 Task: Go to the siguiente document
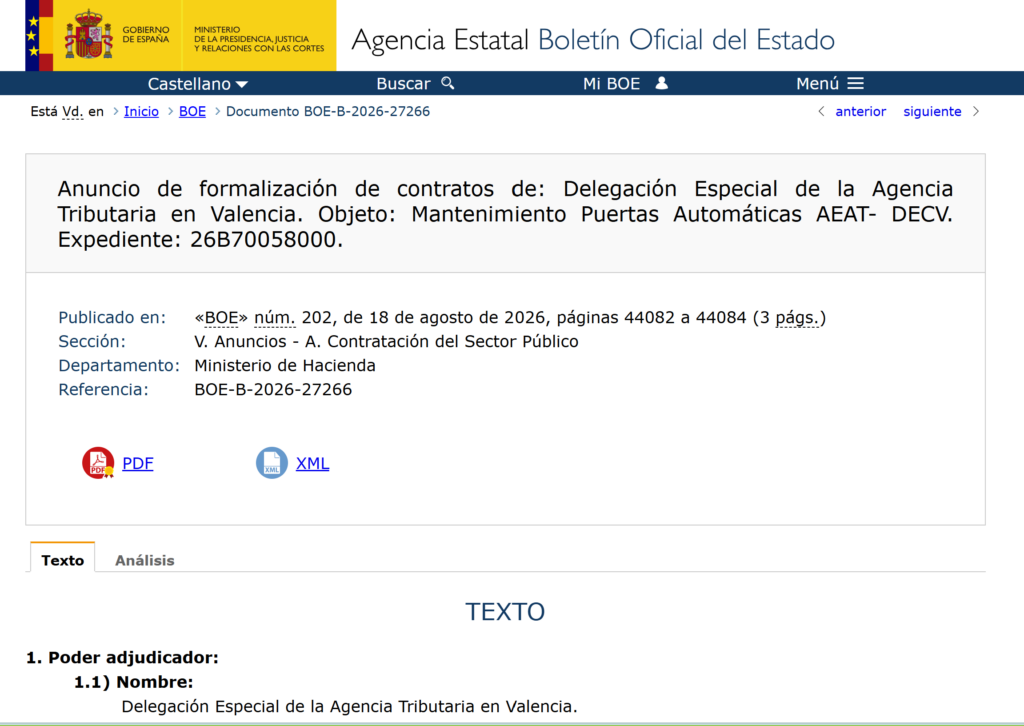(x=932, y=112)
